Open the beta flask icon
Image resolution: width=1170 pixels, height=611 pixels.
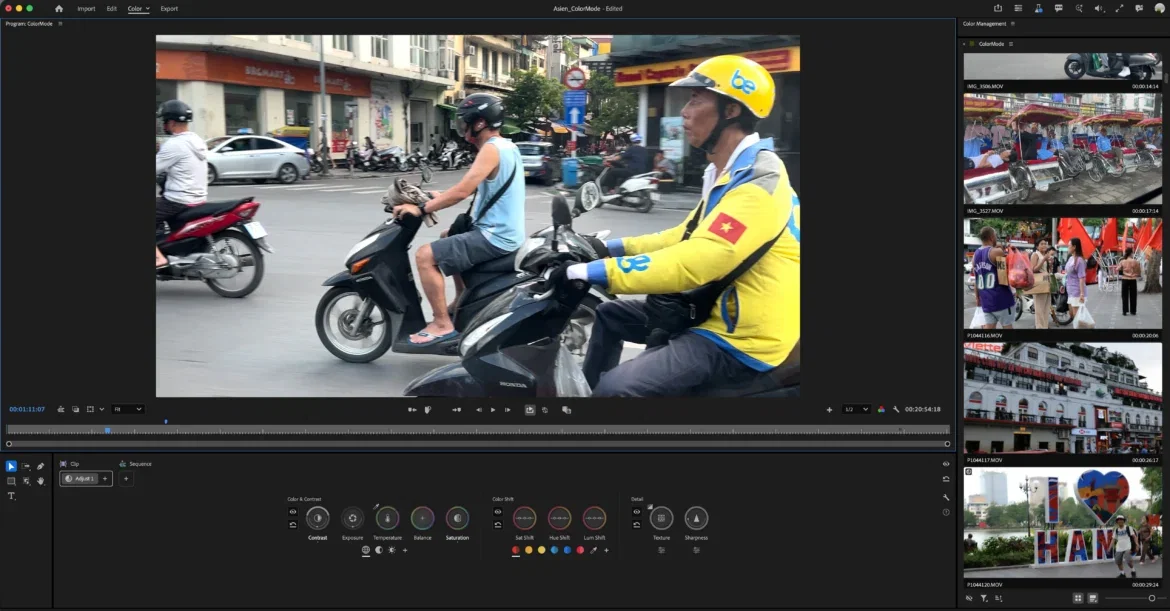click(1038, 8)
